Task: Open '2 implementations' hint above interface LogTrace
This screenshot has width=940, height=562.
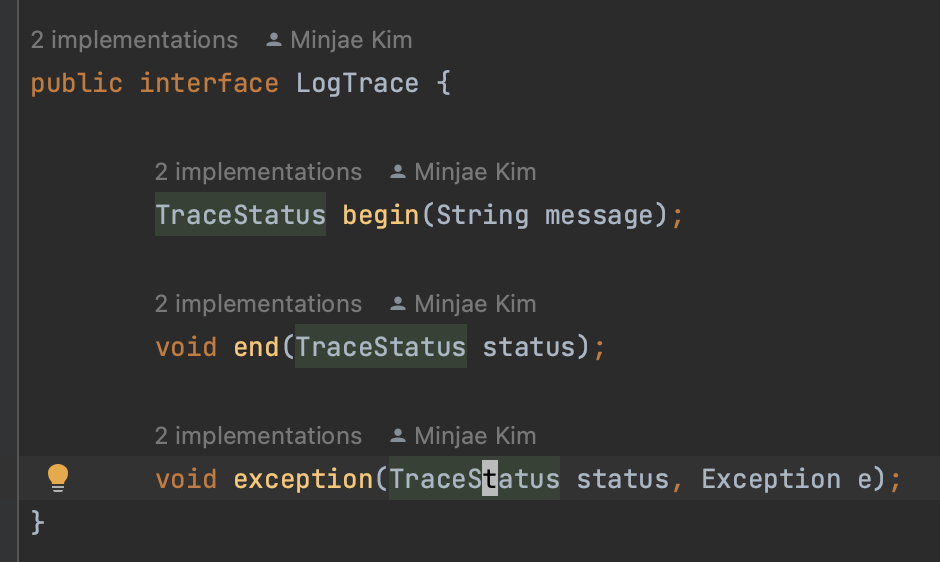Action: 134,40
